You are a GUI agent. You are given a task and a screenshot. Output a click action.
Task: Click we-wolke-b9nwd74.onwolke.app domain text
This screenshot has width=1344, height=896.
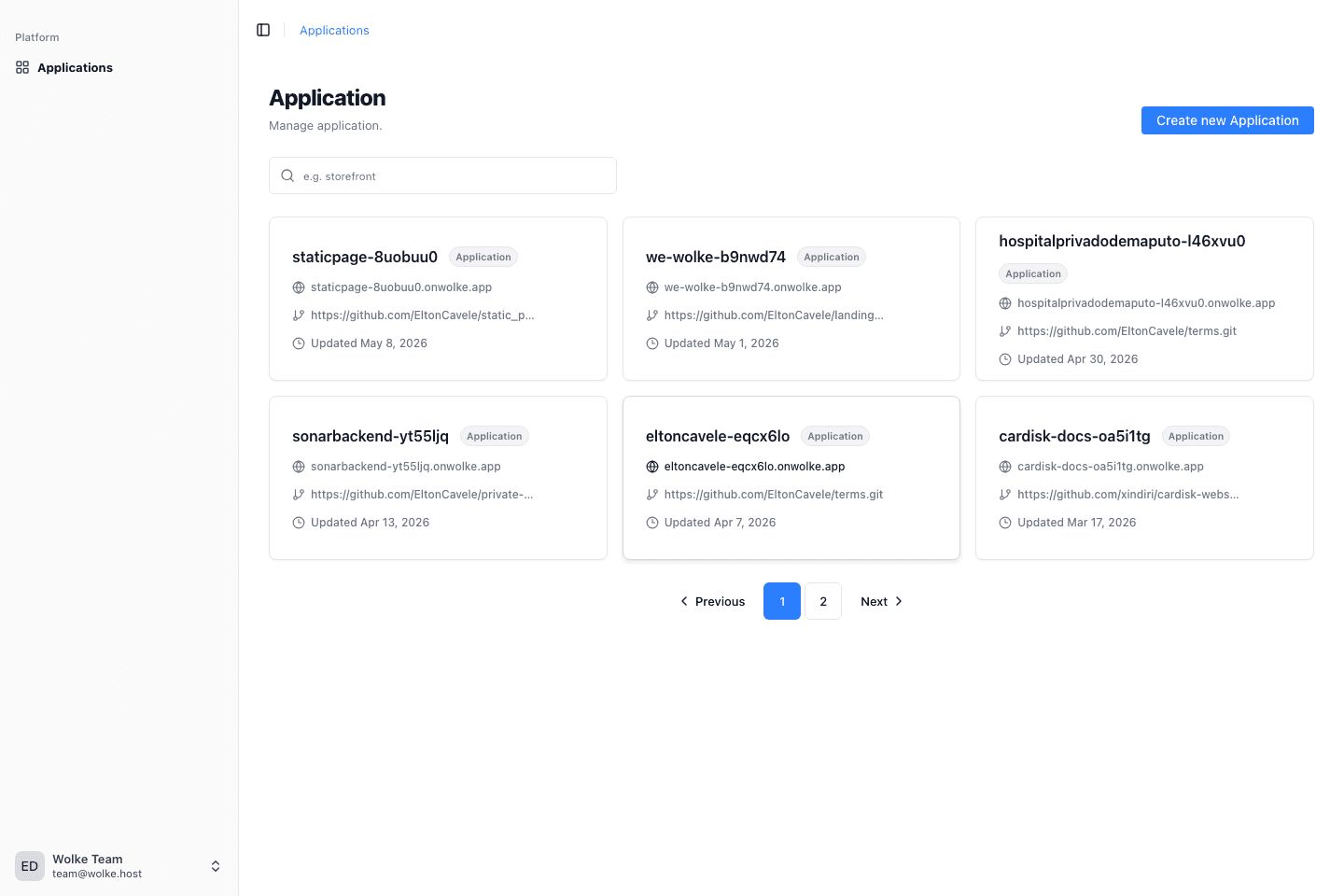point(753,287)
